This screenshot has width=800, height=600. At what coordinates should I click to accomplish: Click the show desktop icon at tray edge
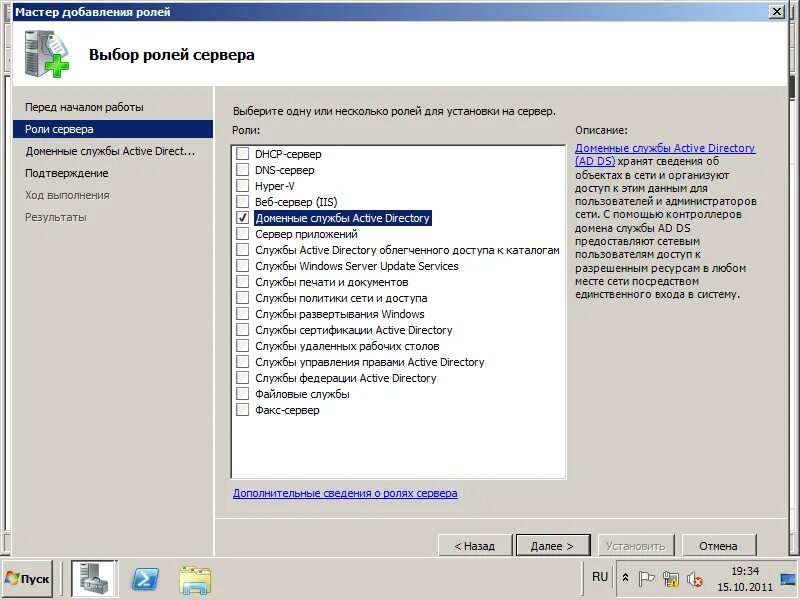[788, 580]
